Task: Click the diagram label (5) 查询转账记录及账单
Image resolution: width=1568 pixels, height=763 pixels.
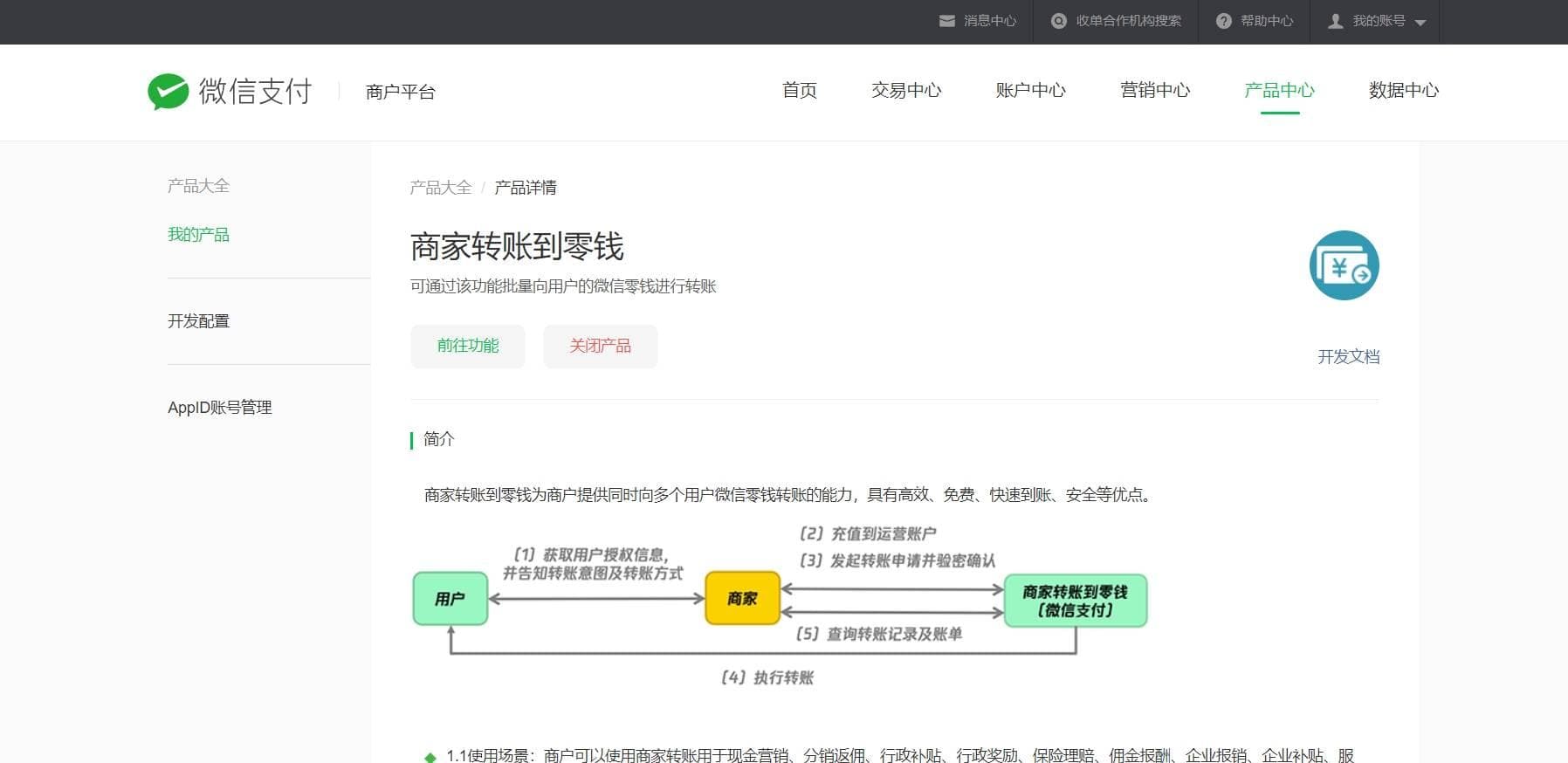Action: click(x=880, y=634)
